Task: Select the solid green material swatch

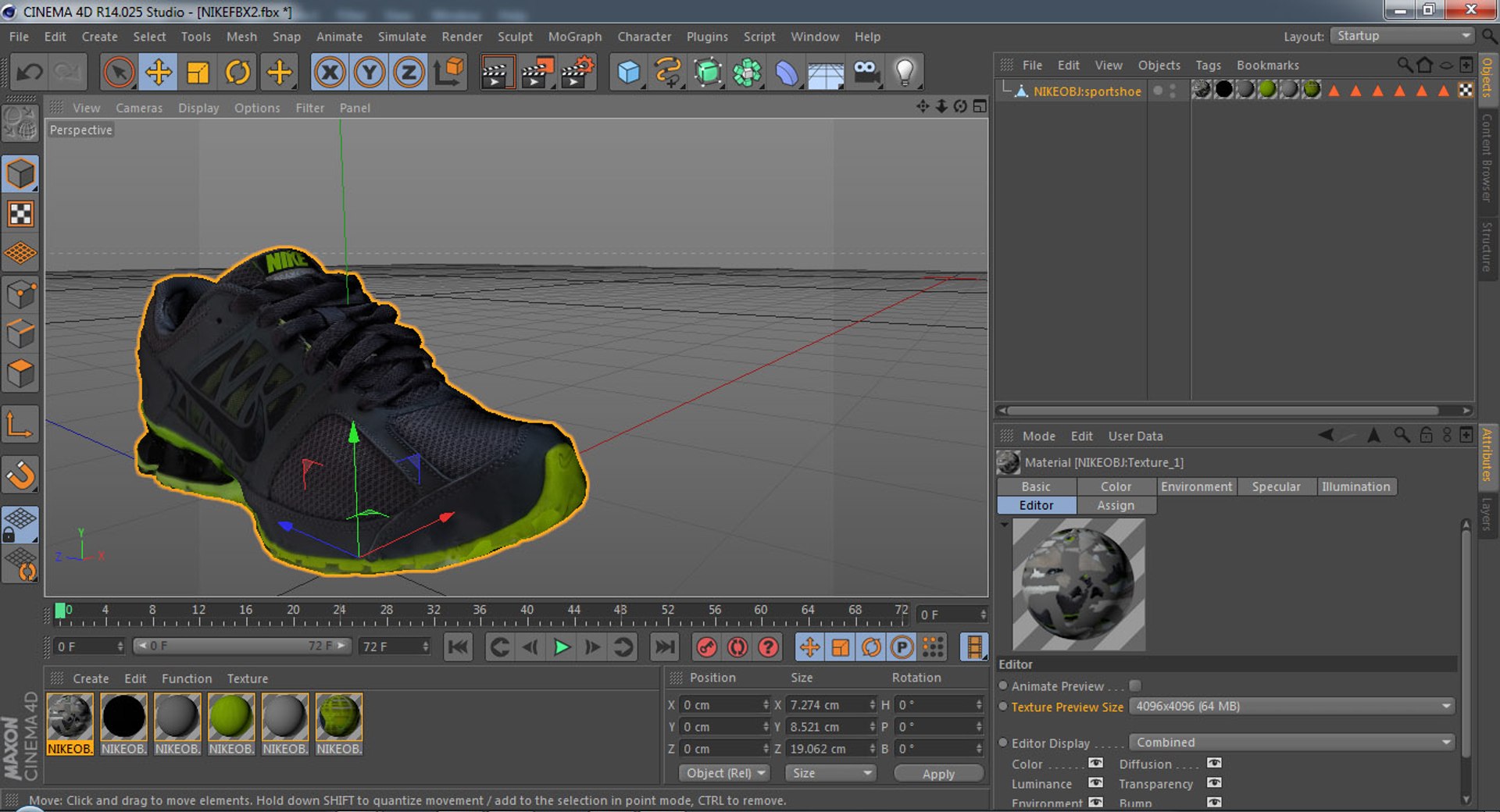Action: [230, 717]
